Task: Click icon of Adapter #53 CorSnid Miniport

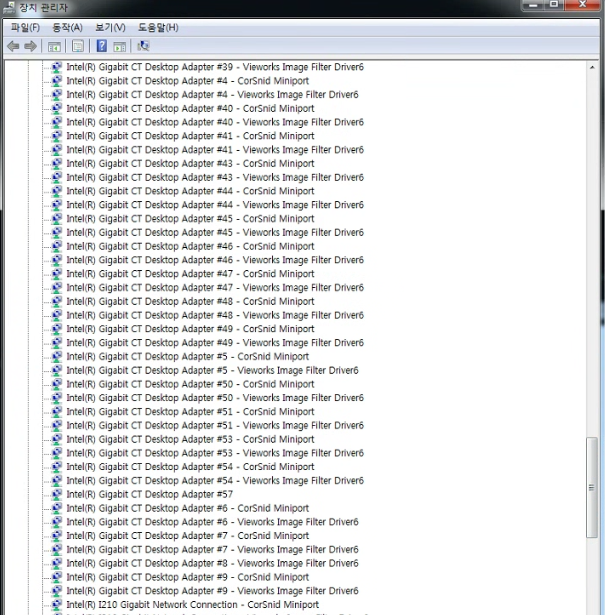Action: 57,439
